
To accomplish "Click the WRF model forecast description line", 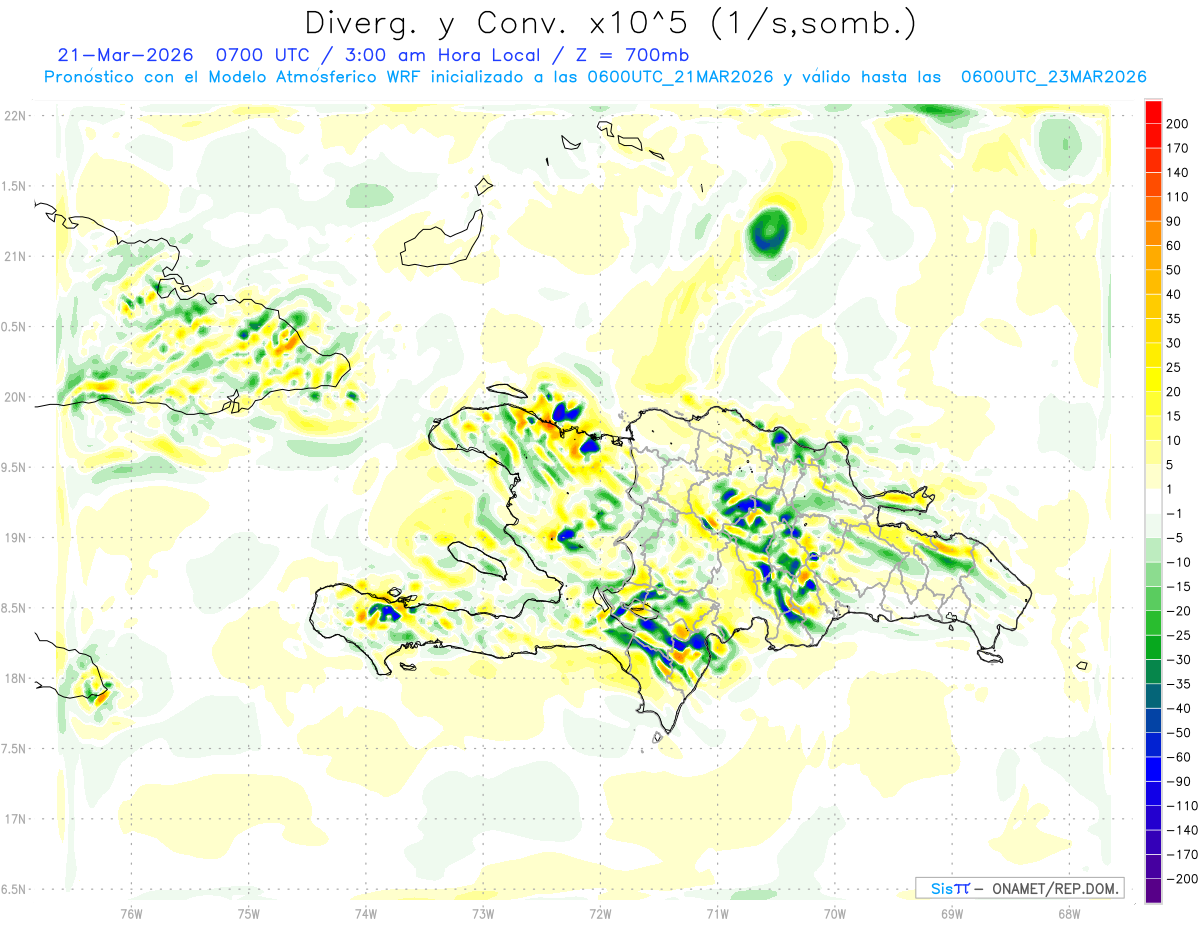I will coord(595,77).
